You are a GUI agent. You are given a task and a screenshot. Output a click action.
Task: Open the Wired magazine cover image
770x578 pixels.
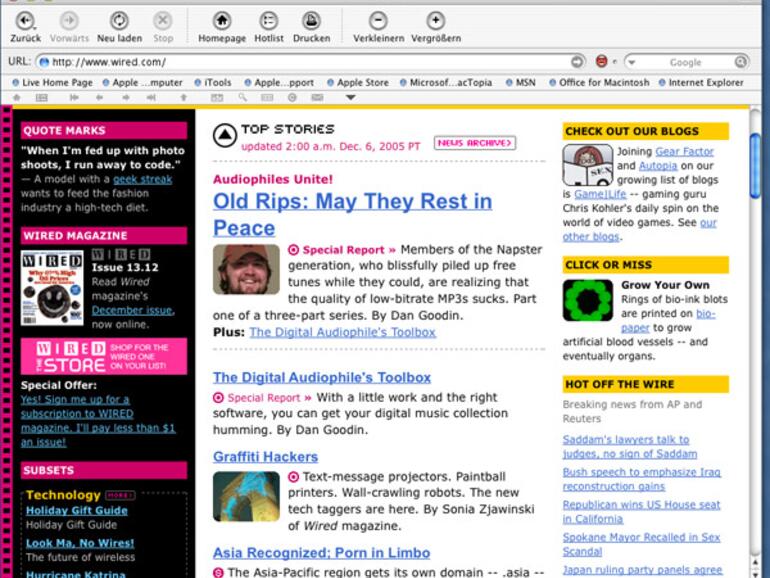tap(52, 288)
